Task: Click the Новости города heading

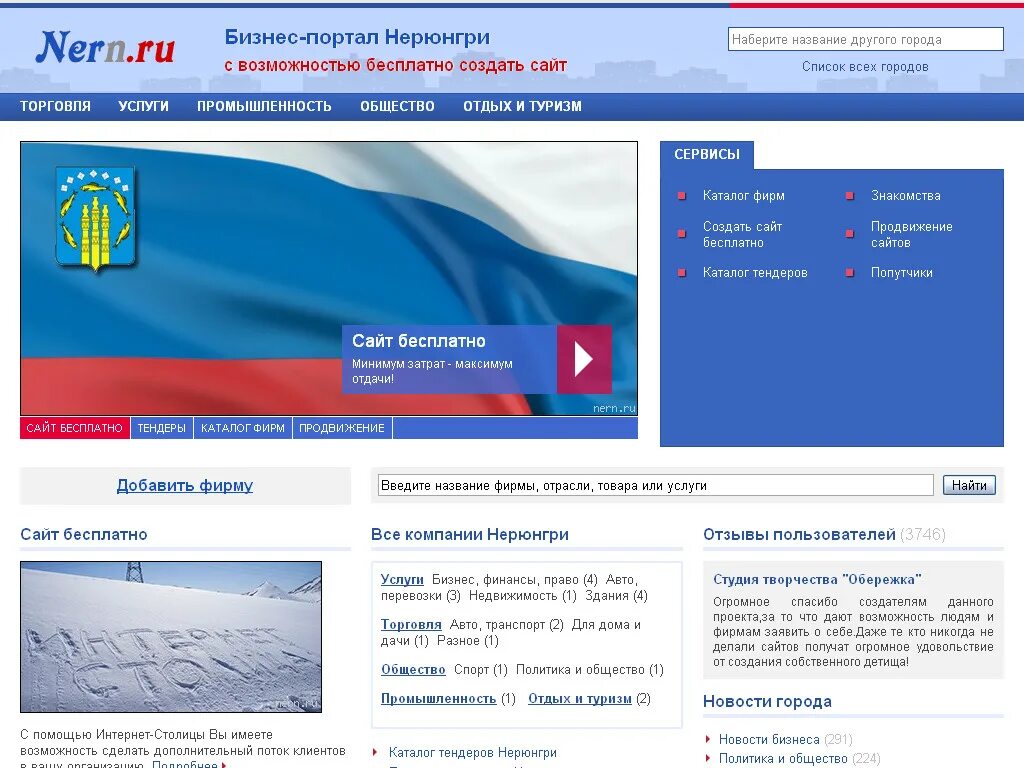Action: [767, 701]
